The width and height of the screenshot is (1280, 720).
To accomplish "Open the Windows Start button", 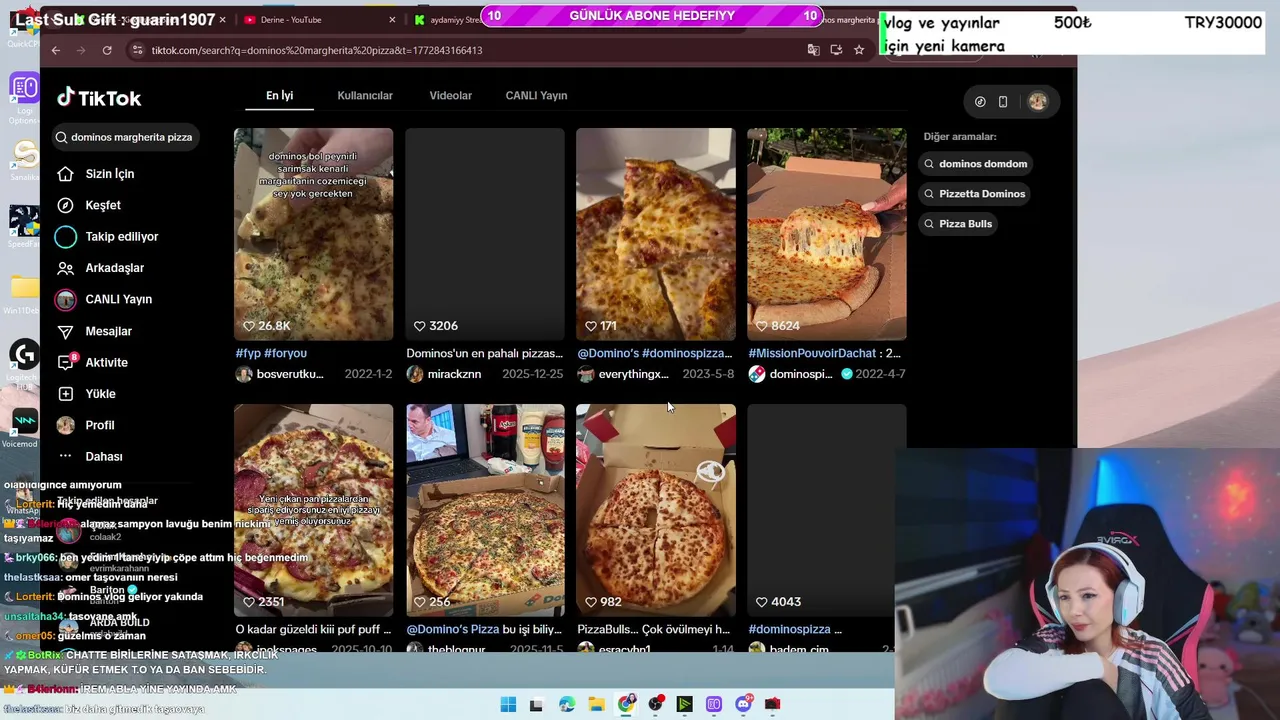I will coord(508,704).
